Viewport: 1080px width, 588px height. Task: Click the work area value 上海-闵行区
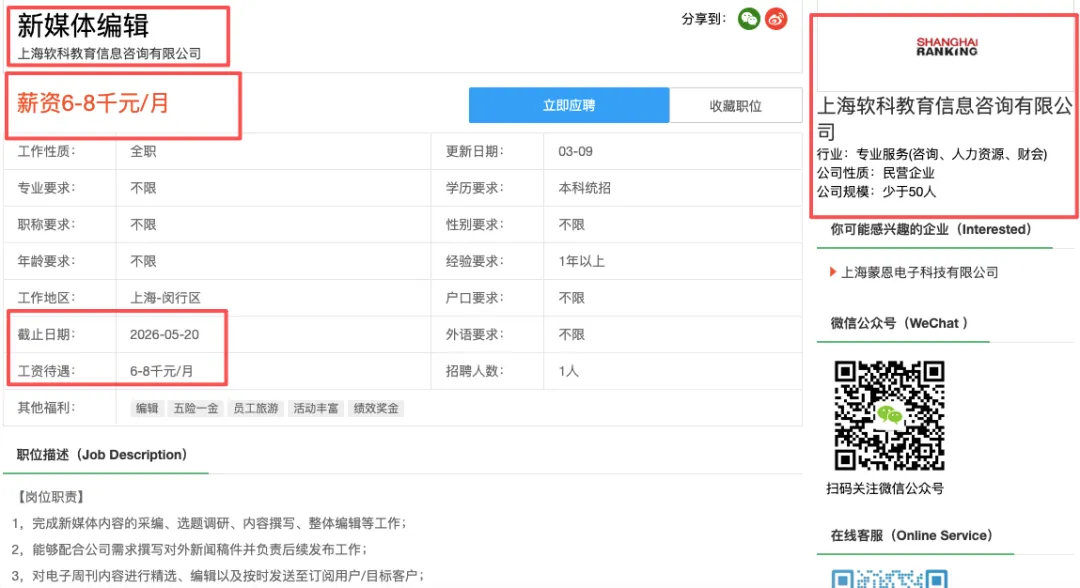click(165, 297)
